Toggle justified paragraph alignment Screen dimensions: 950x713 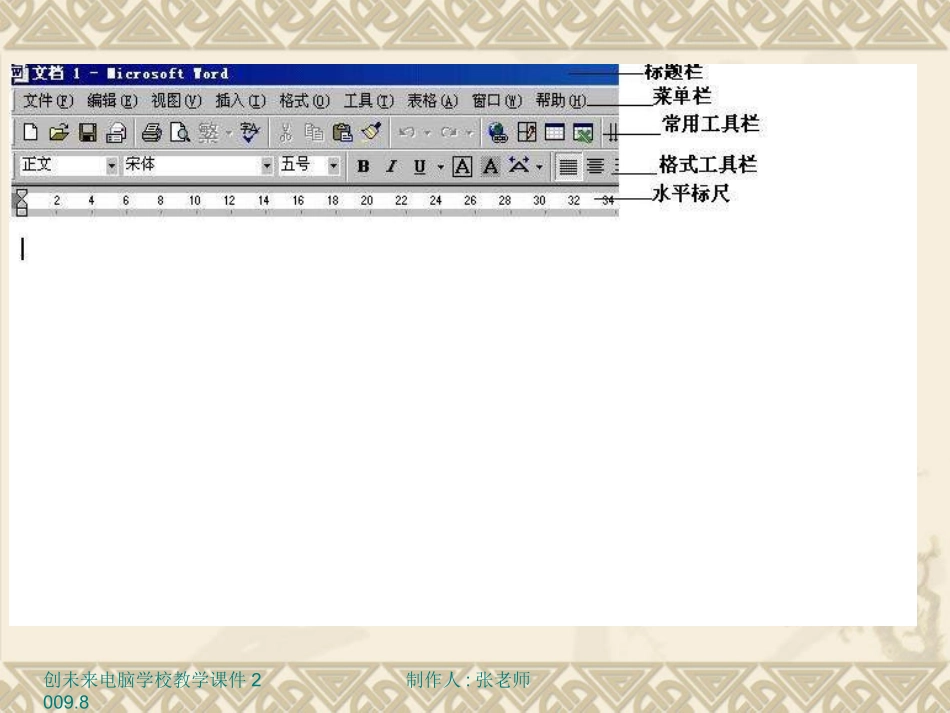(568, 166)
